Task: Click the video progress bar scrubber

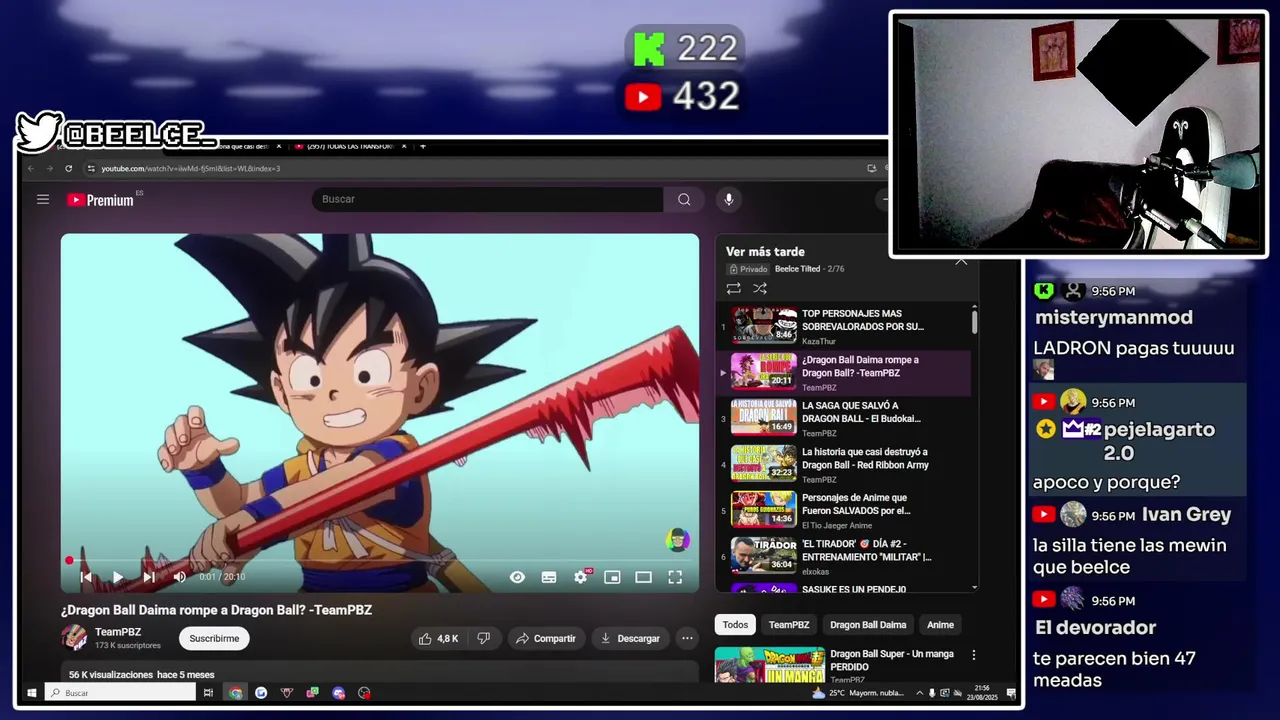Action: 69,561
